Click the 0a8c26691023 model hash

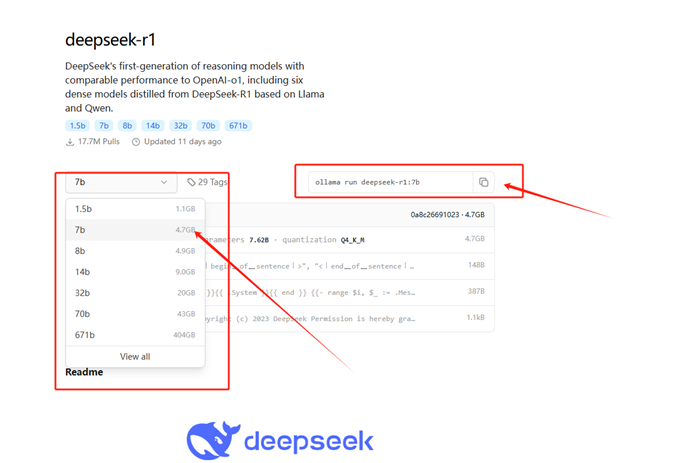coord(434,215)
